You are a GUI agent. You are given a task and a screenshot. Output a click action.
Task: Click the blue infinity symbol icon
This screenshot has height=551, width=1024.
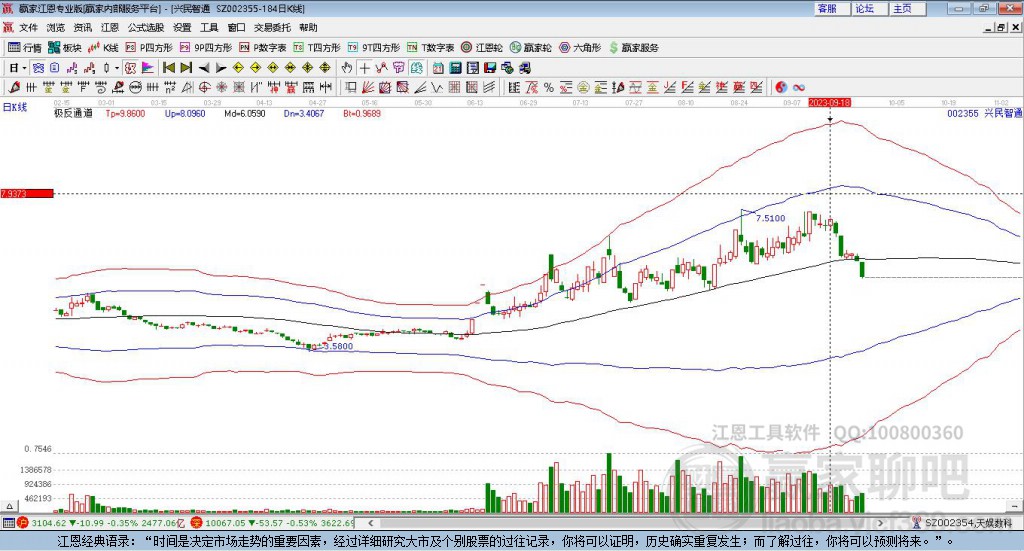[x=799, y=87]
